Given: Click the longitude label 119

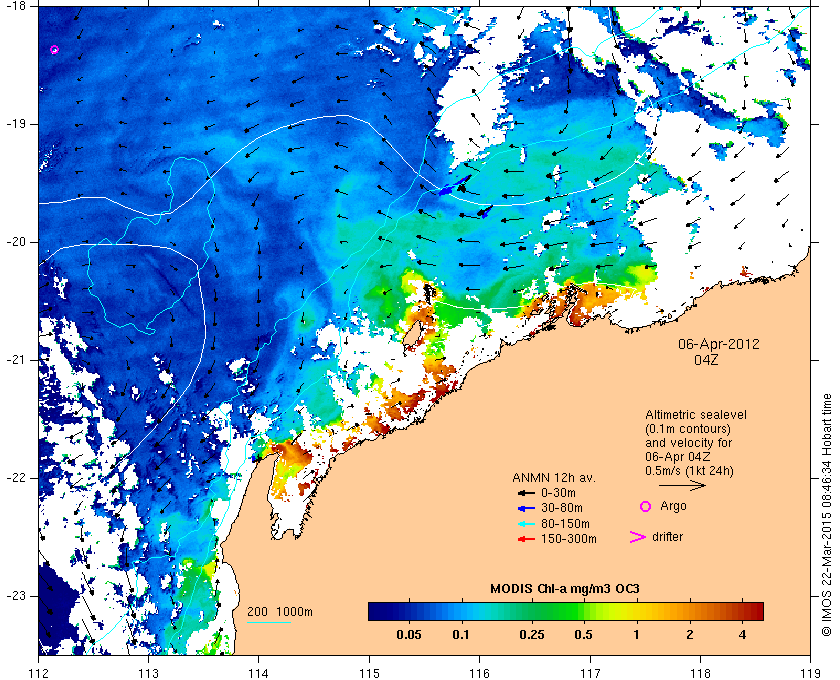Looking at the screenshot, I should pyautogui.click(x=811, y=672).
